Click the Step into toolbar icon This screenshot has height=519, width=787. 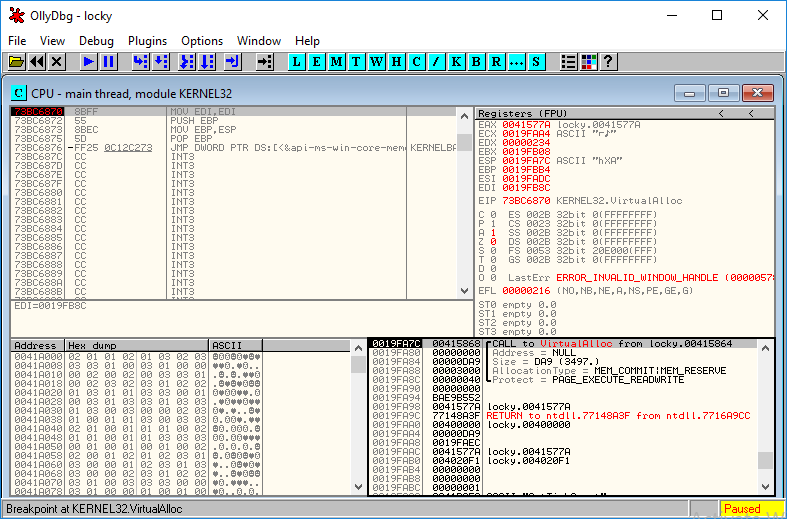click(141, 62)
